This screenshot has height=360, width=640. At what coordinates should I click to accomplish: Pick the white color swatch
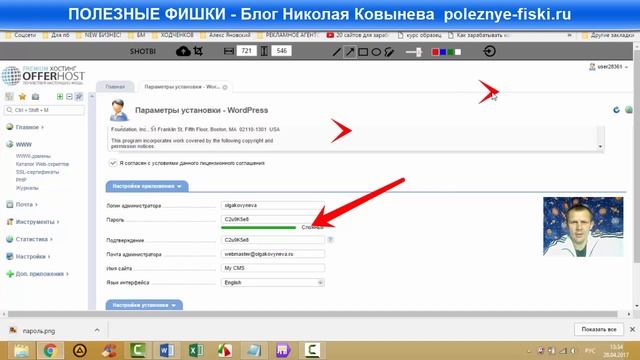tap(458, 52)
